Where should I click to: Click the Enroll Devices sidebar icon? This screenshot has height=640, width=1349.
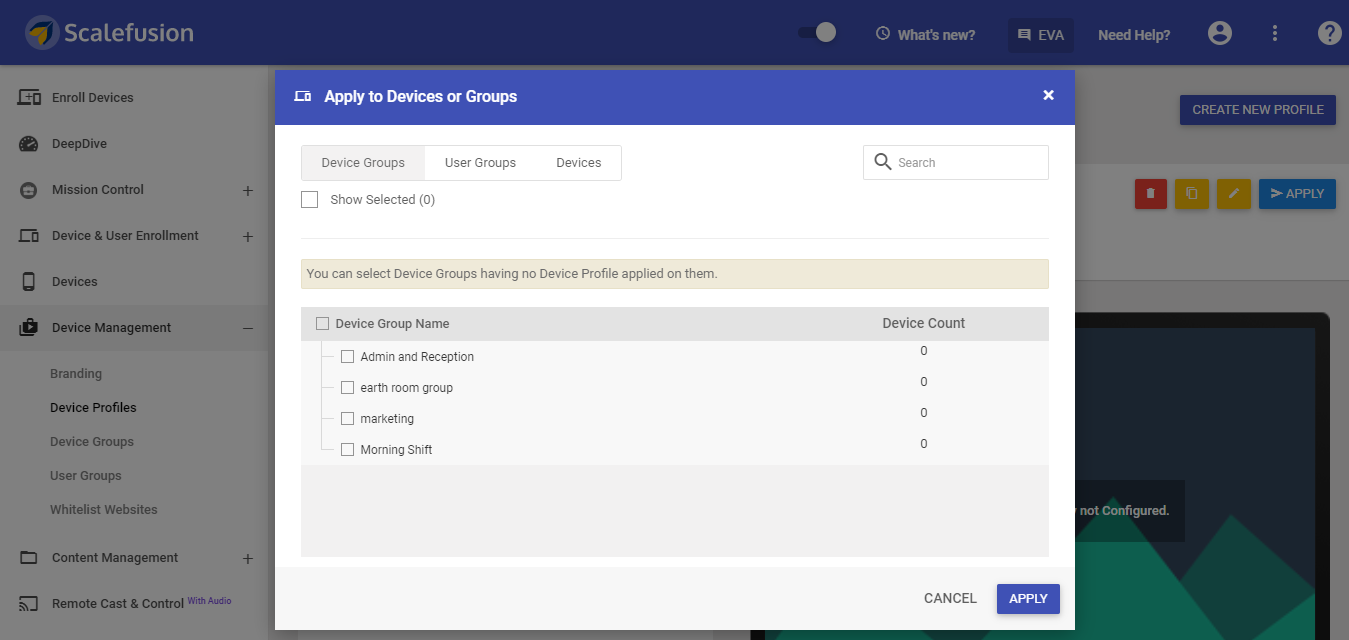(29, 98)
